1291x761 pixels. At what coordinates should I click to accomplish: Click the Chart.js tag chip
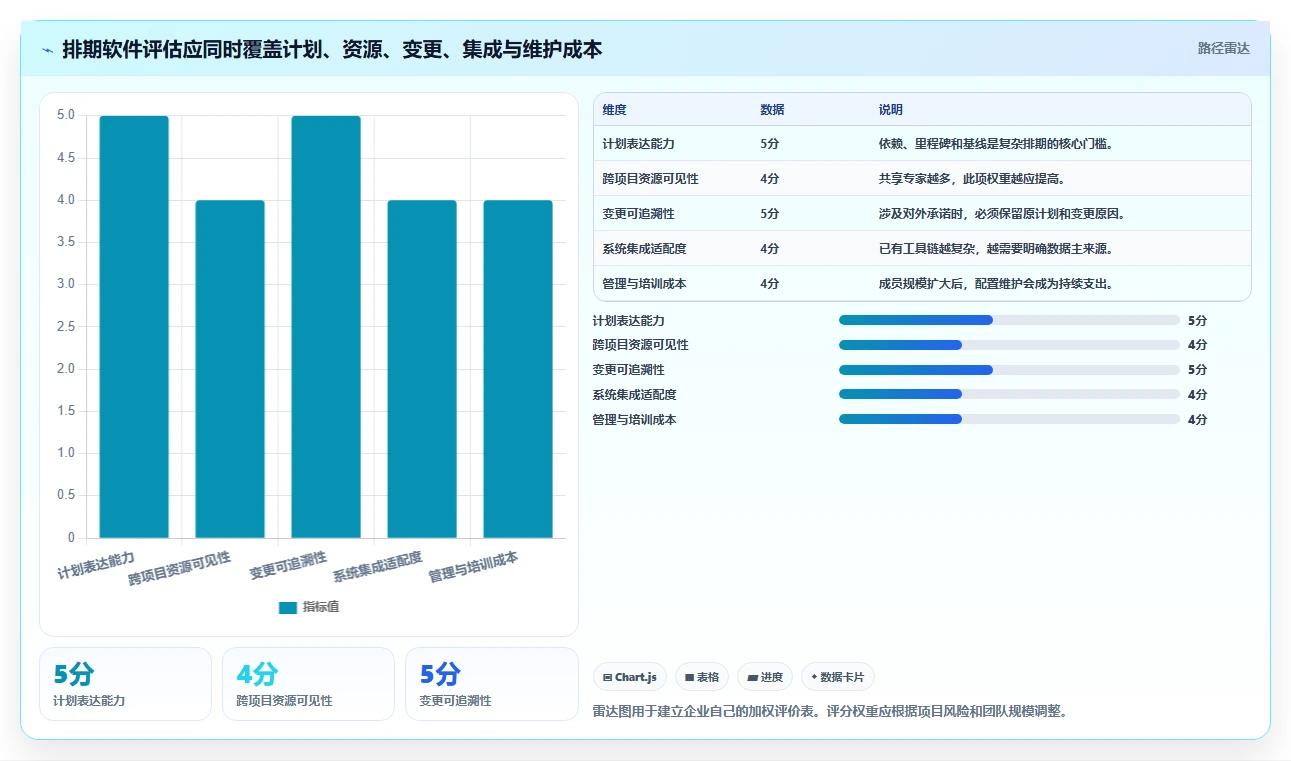tap(629, 677)
